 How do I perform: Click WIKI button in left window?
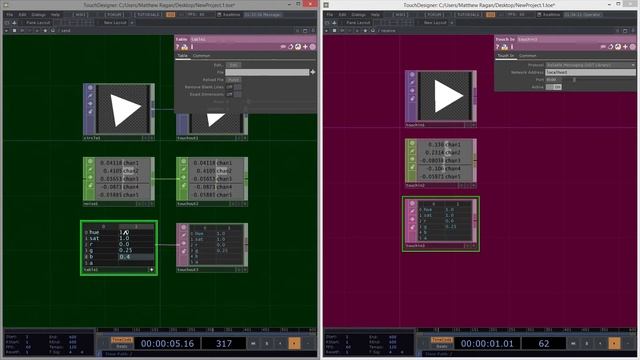point(80,15)
